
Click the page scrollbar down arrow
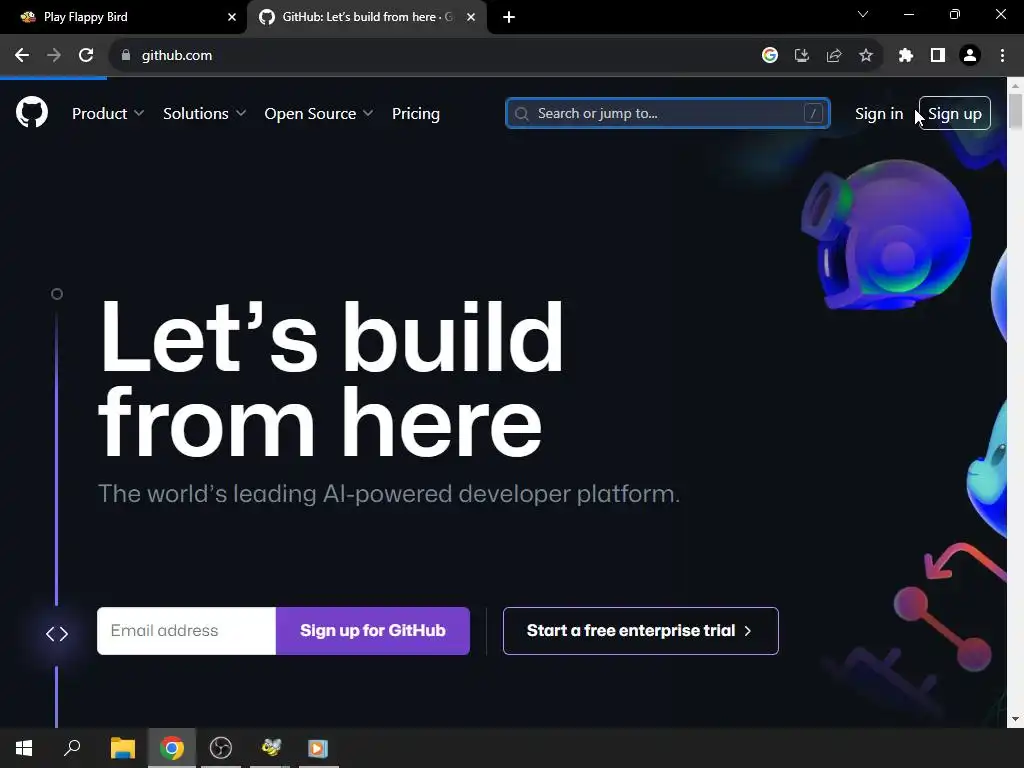point(1016,719)
